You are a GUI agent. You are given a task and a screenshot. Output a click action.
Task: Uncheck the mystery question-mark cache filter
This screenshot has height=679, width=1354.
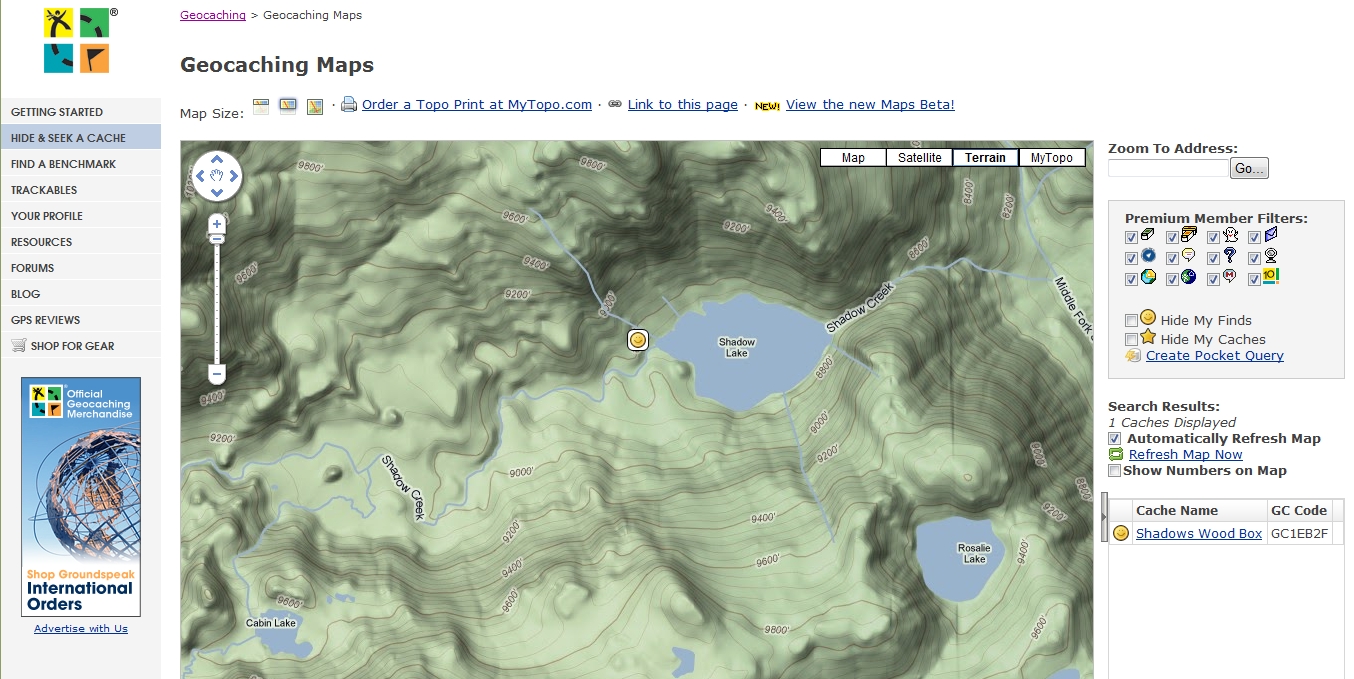[1213, 257]
